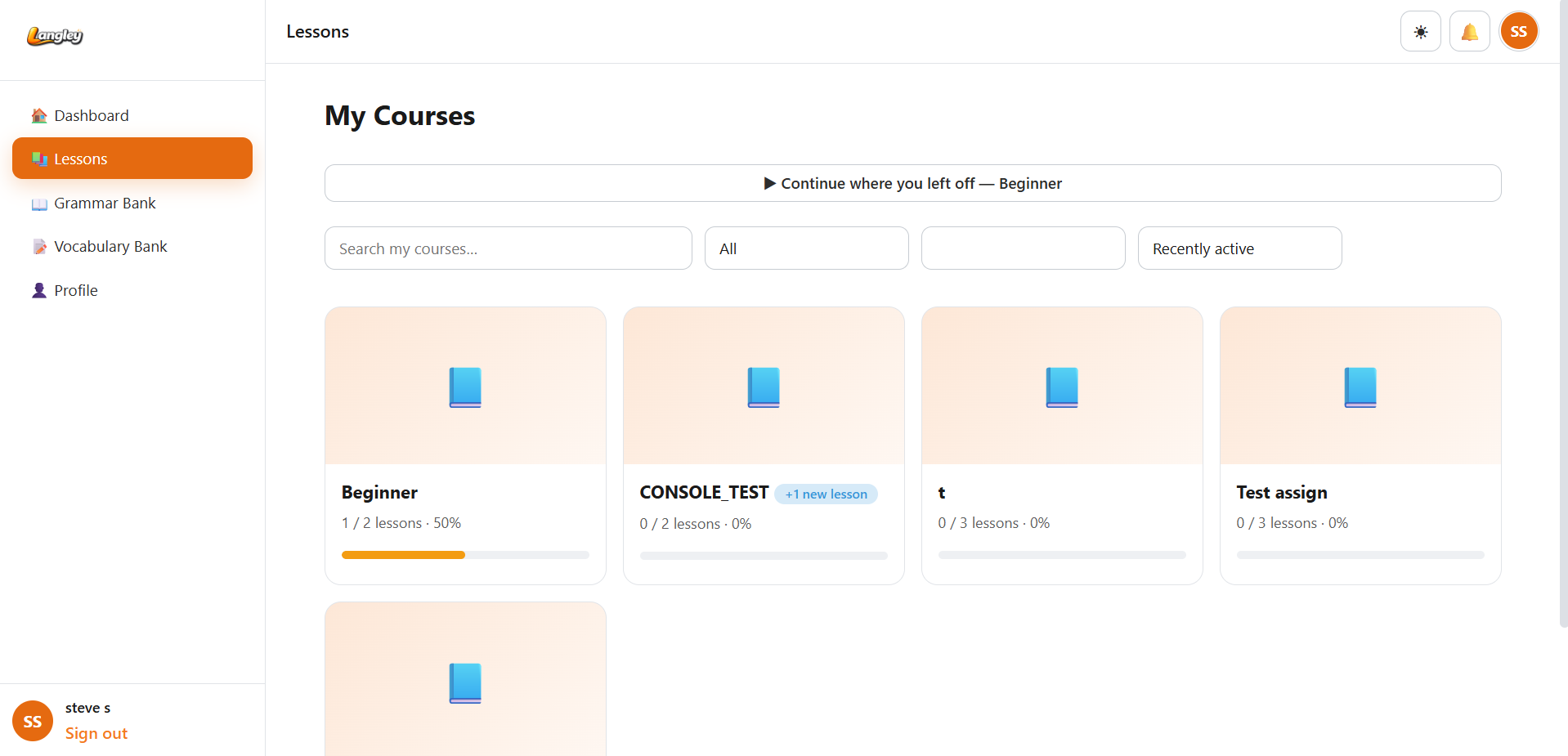
Task: Click the steve s username text
Action: click(x=87, y=708)
